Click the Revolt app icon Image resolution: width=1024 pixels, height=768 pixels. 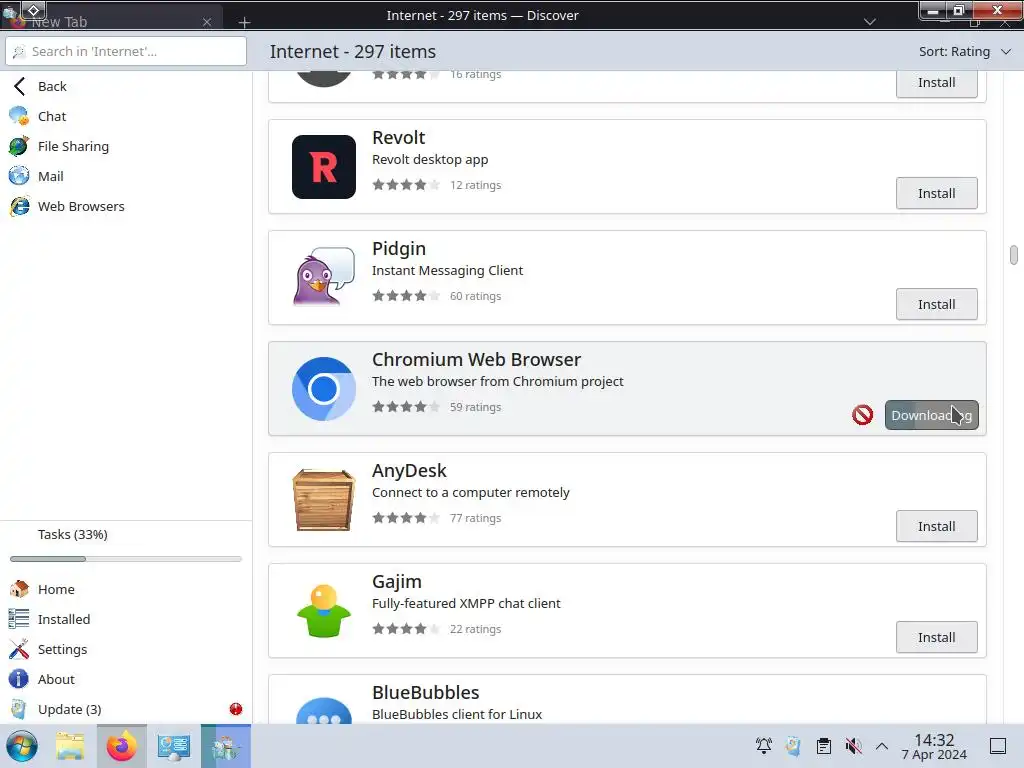(323, 167)
